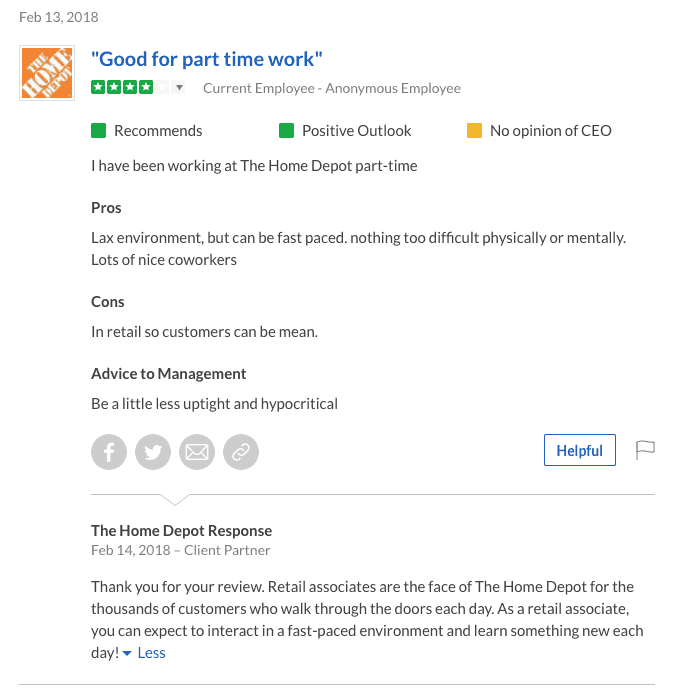Click the green Positive Outlook square
Screen dimensions: 675x688
point(286,131)
